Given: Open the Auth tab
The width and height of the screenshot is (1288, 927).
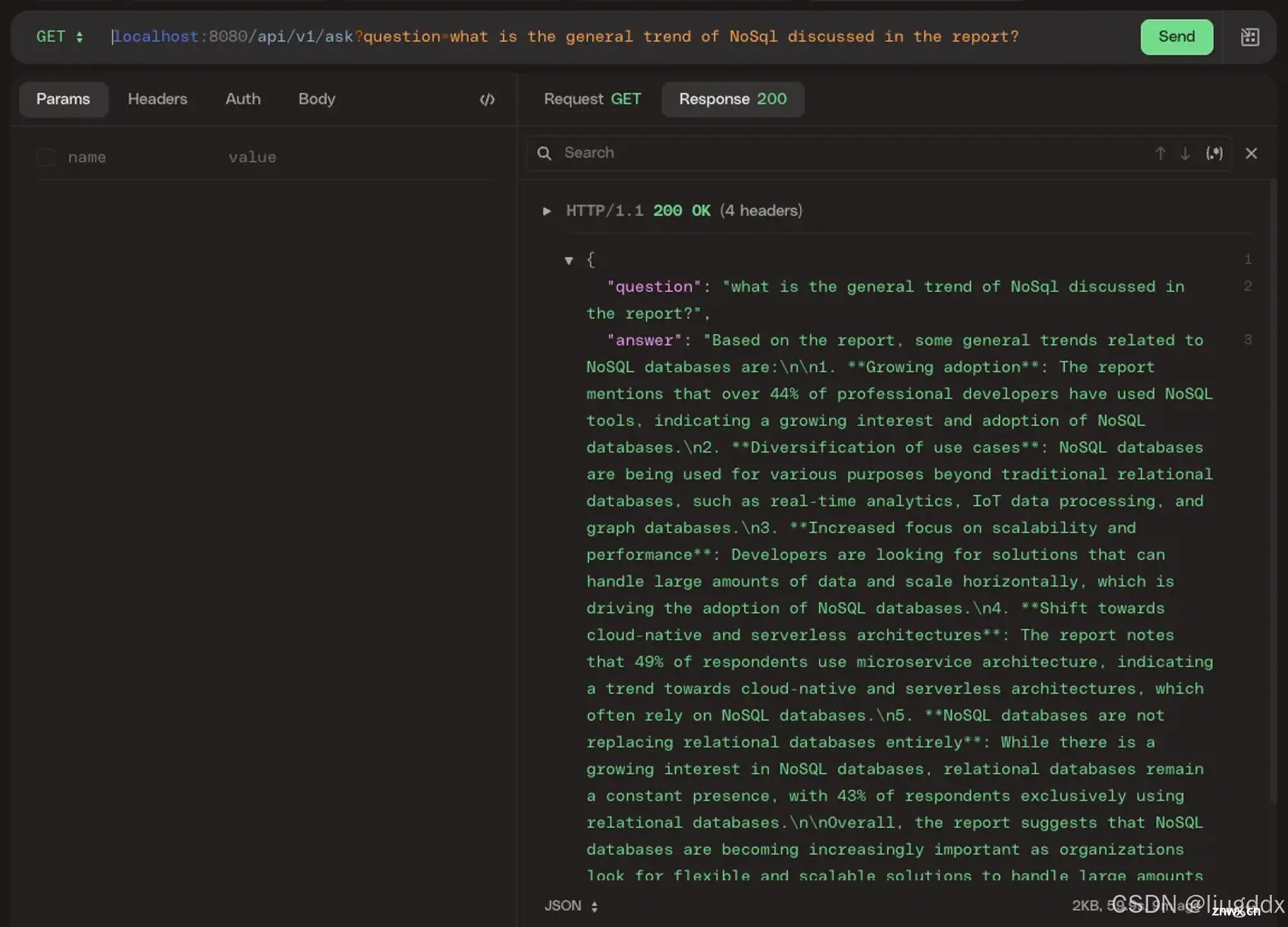Looking at the screenshot, I should (243, 99).
